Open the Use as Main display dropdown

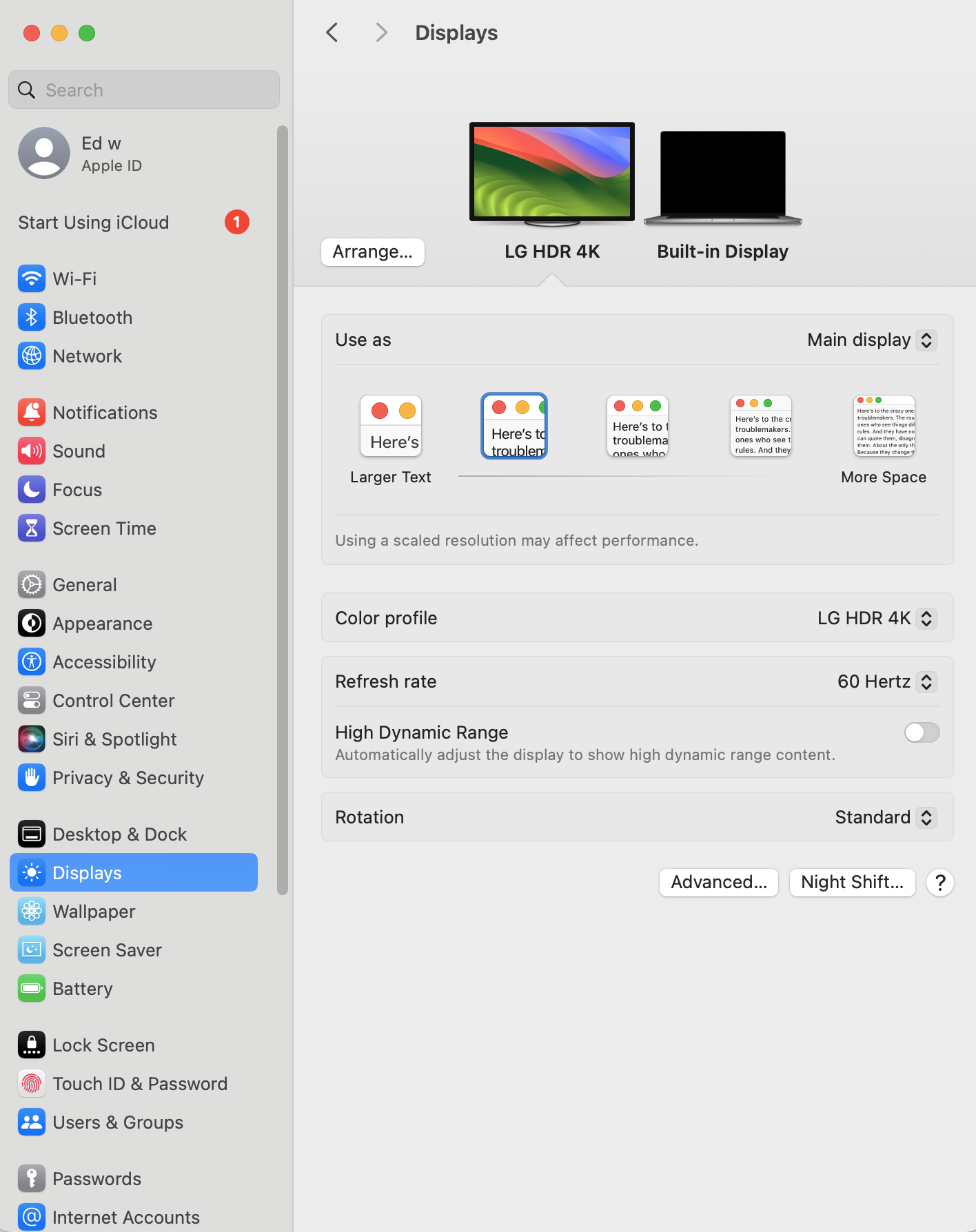(871, 340)
